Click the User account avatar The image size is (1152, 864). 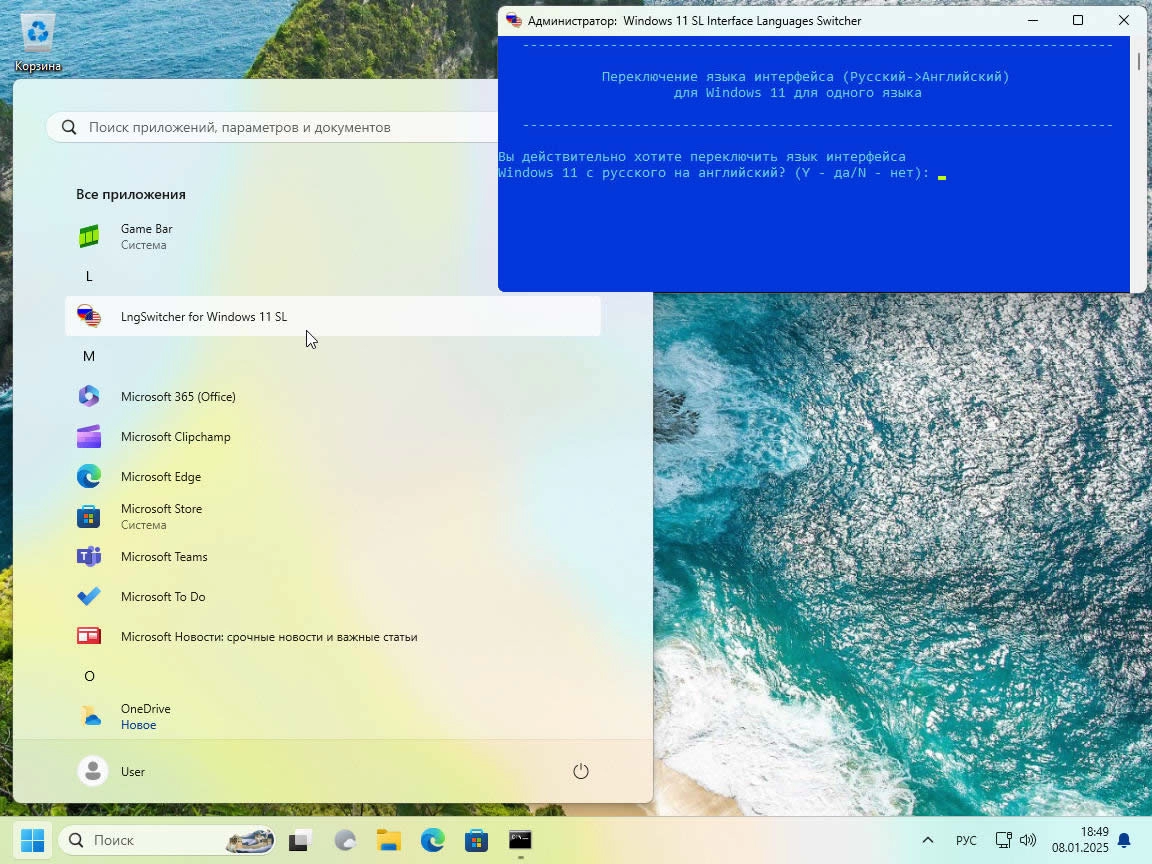93,771
